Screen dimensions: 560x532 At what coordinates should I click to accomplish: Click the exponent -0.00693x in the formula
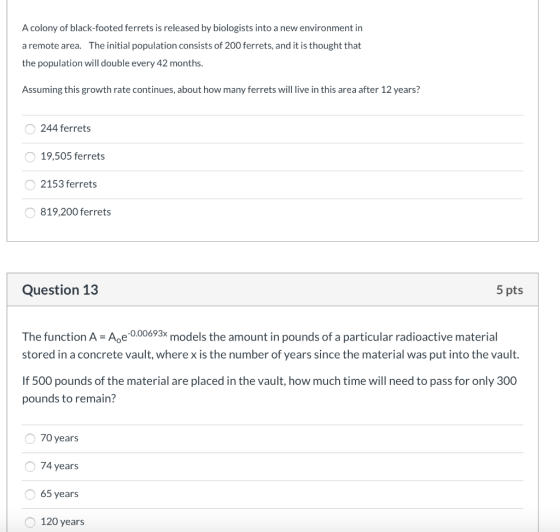click(x=148, y=333)
